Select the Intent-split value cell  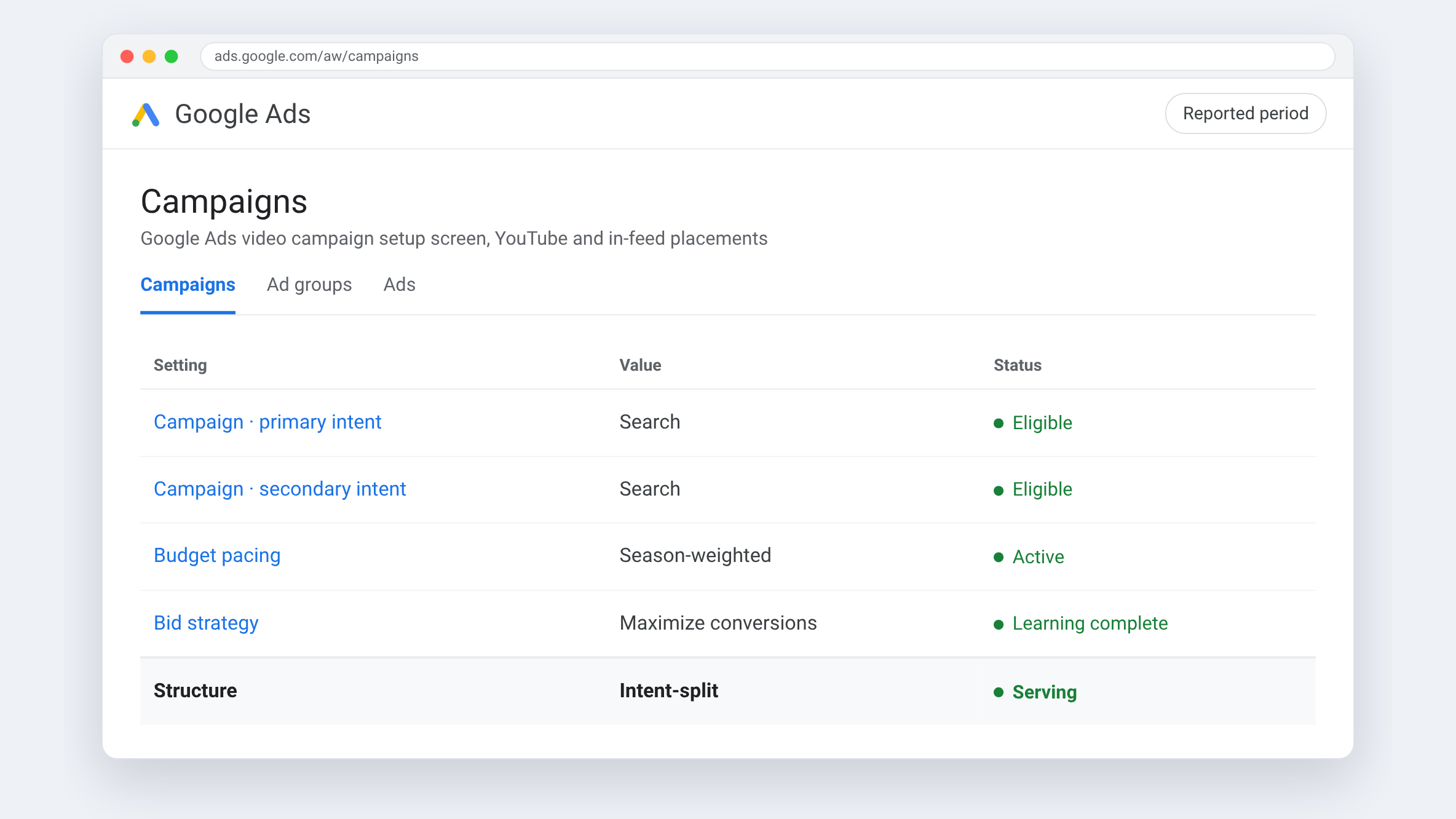click(669, 691)
